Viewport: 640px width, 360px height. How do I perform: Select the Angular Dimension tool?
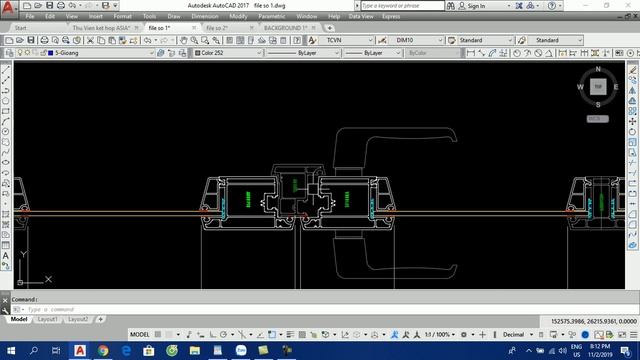pyautogui.click(x=549, y=53)
